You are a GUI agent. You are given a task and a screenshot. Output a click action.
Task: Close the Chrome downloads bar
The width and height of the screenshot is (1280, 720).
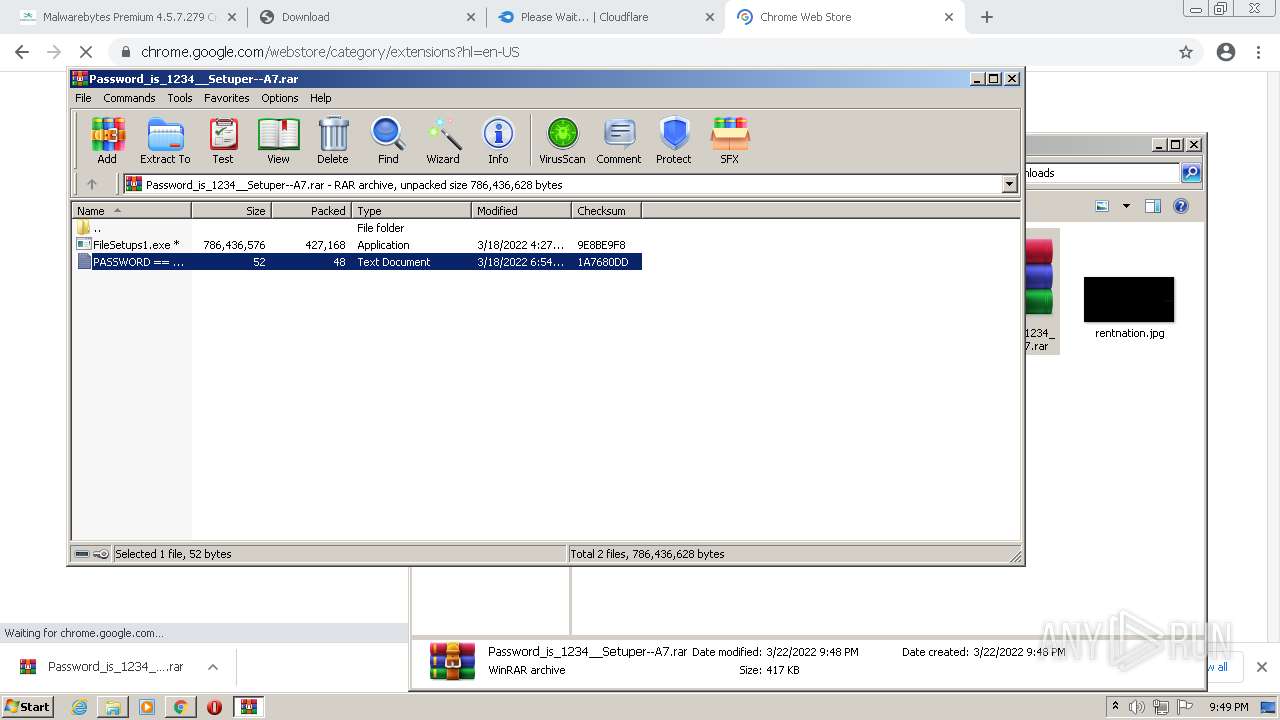(1261, 667)
